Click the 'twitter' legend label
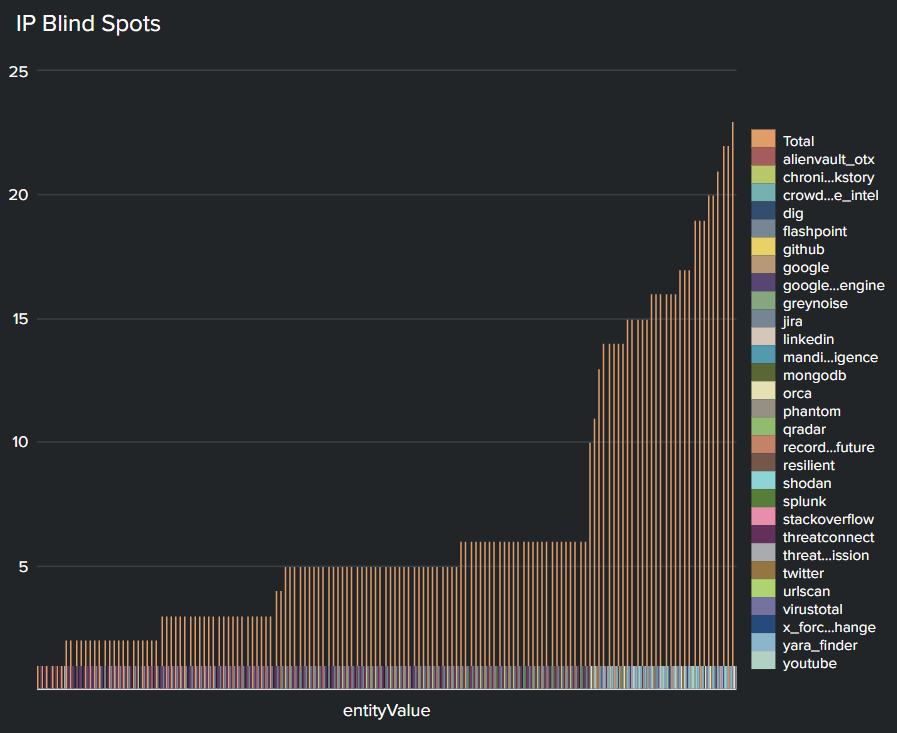The height and width of the screenshot is (733, 897). (803, 573)
